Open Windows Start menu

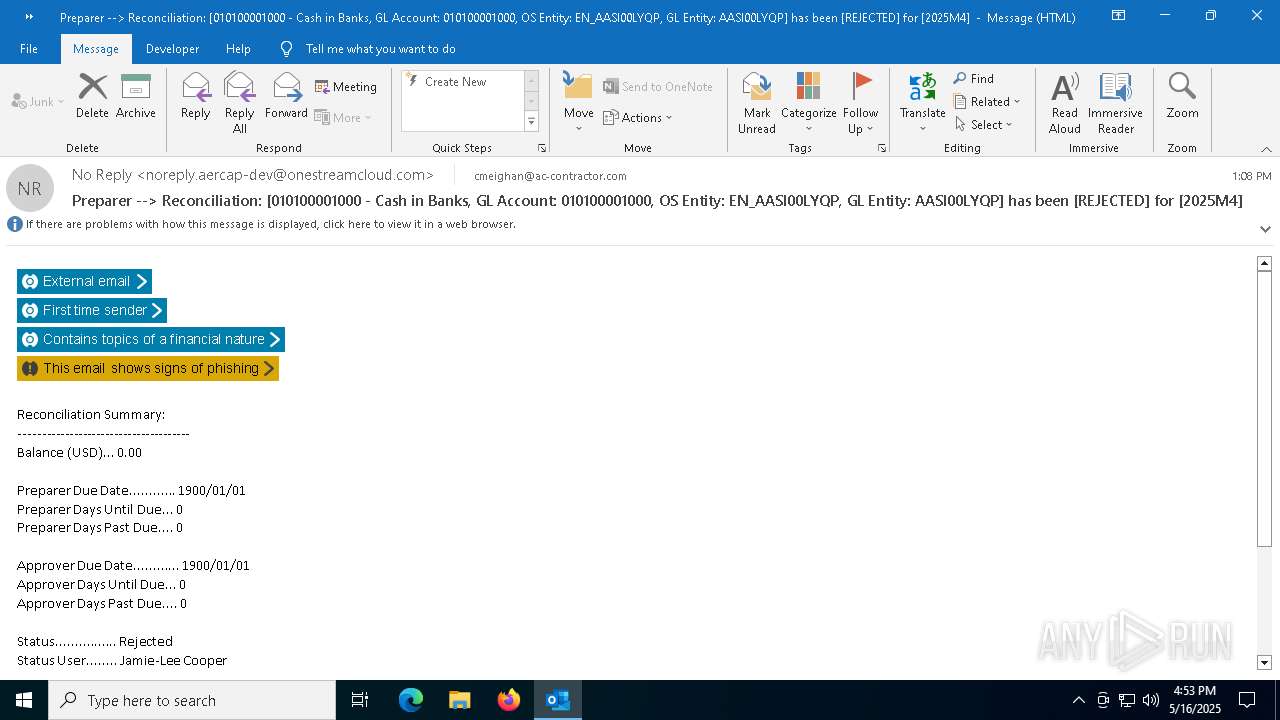coord(24,700)
